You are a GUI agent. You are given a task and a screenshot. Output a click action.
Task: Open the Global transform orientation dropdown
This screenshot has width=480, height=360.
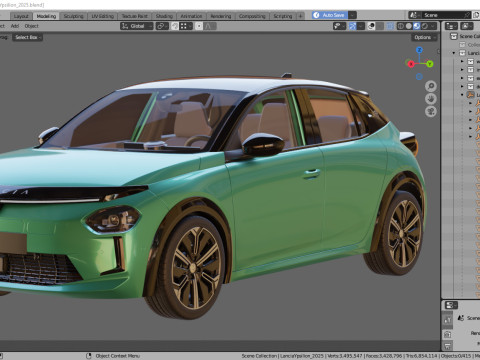[136, 26]
